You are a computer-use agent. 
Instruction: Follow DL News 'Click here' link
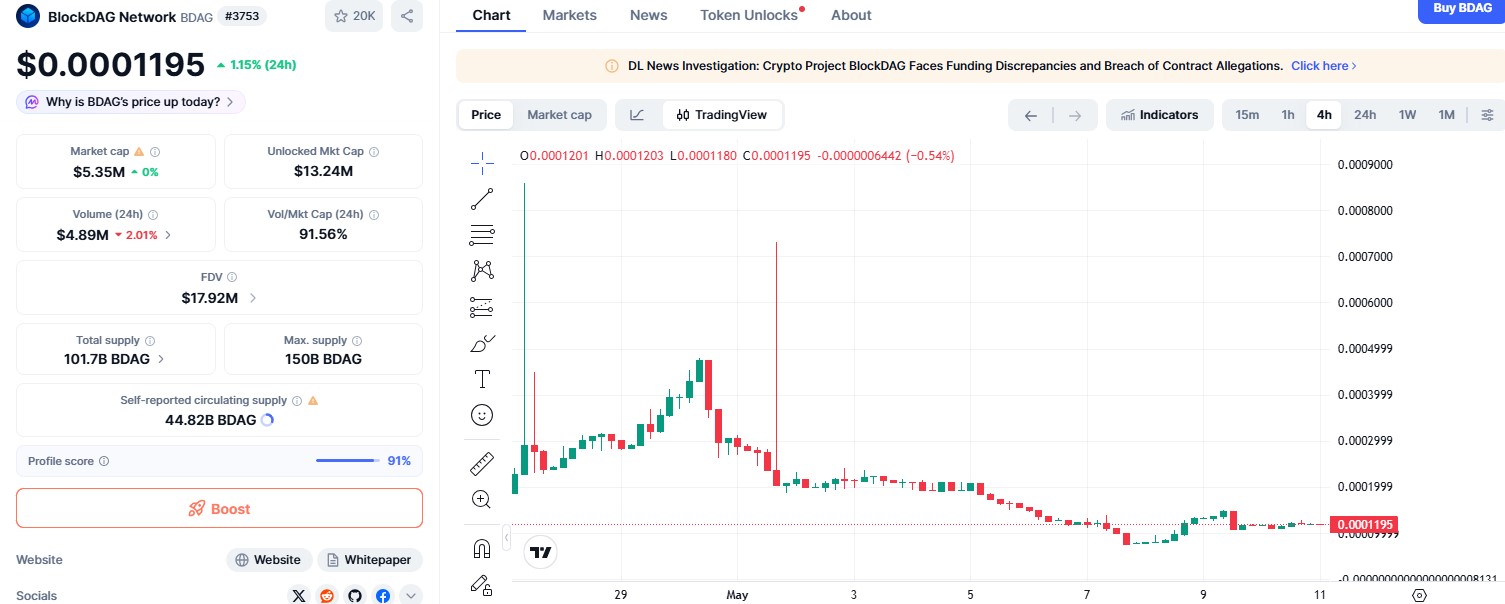(x=1323, y=66)
